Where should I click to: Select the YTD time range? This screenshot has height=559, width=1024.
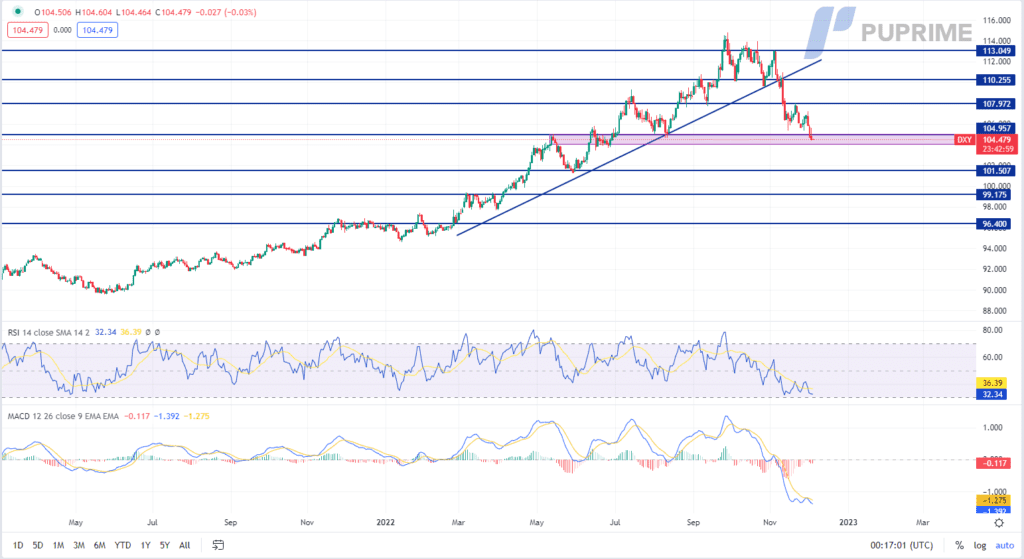pos(123,545)
